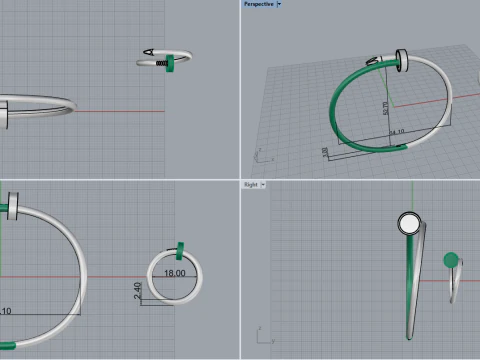480x360 pixels.
Task: Click the Right viewport title label
Action: click(x=251, y=184)
